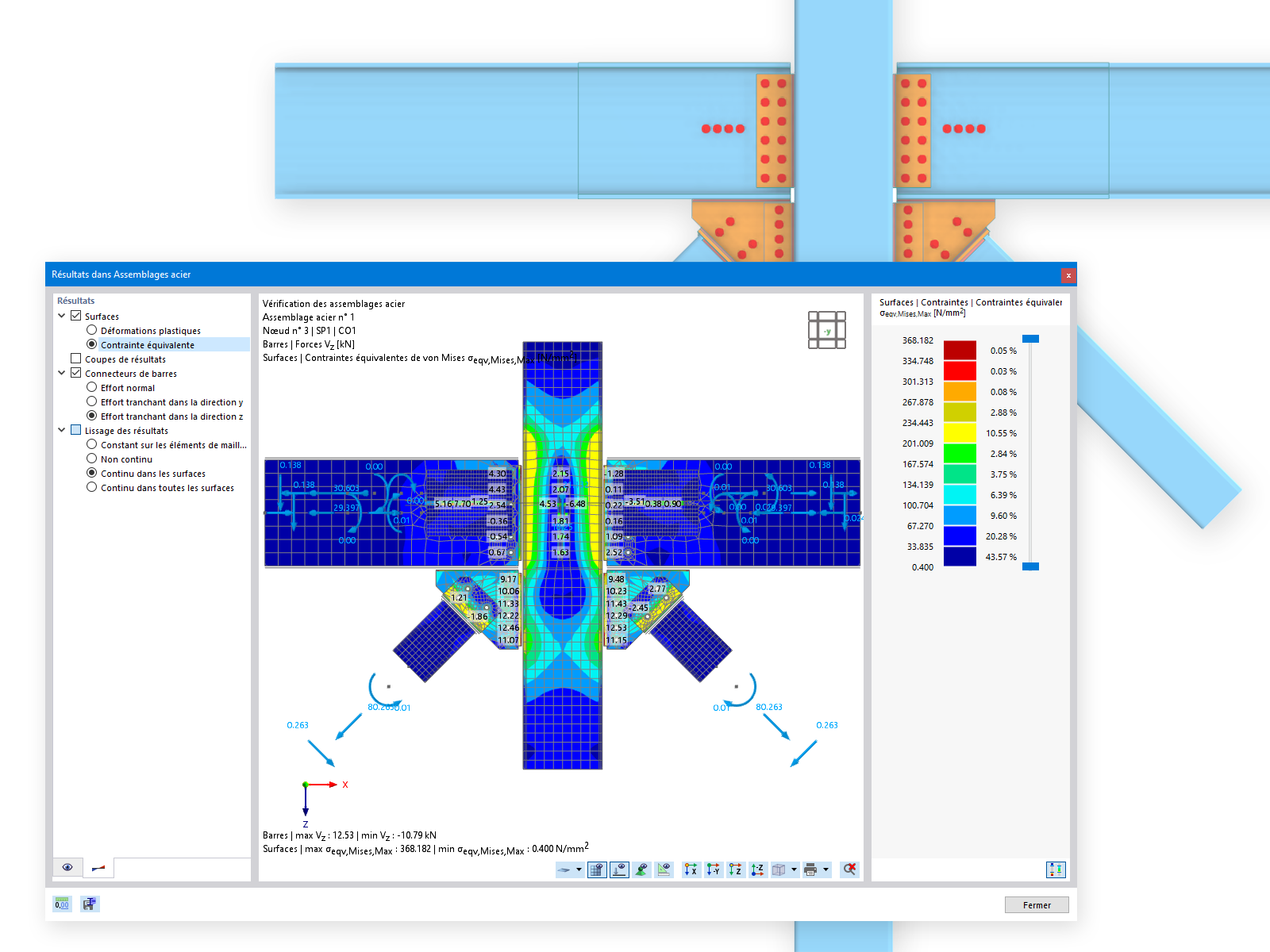This screenshot has height=952, width=1270.
Task: Click the surface view plane icon
Action: tap(564, 869)
